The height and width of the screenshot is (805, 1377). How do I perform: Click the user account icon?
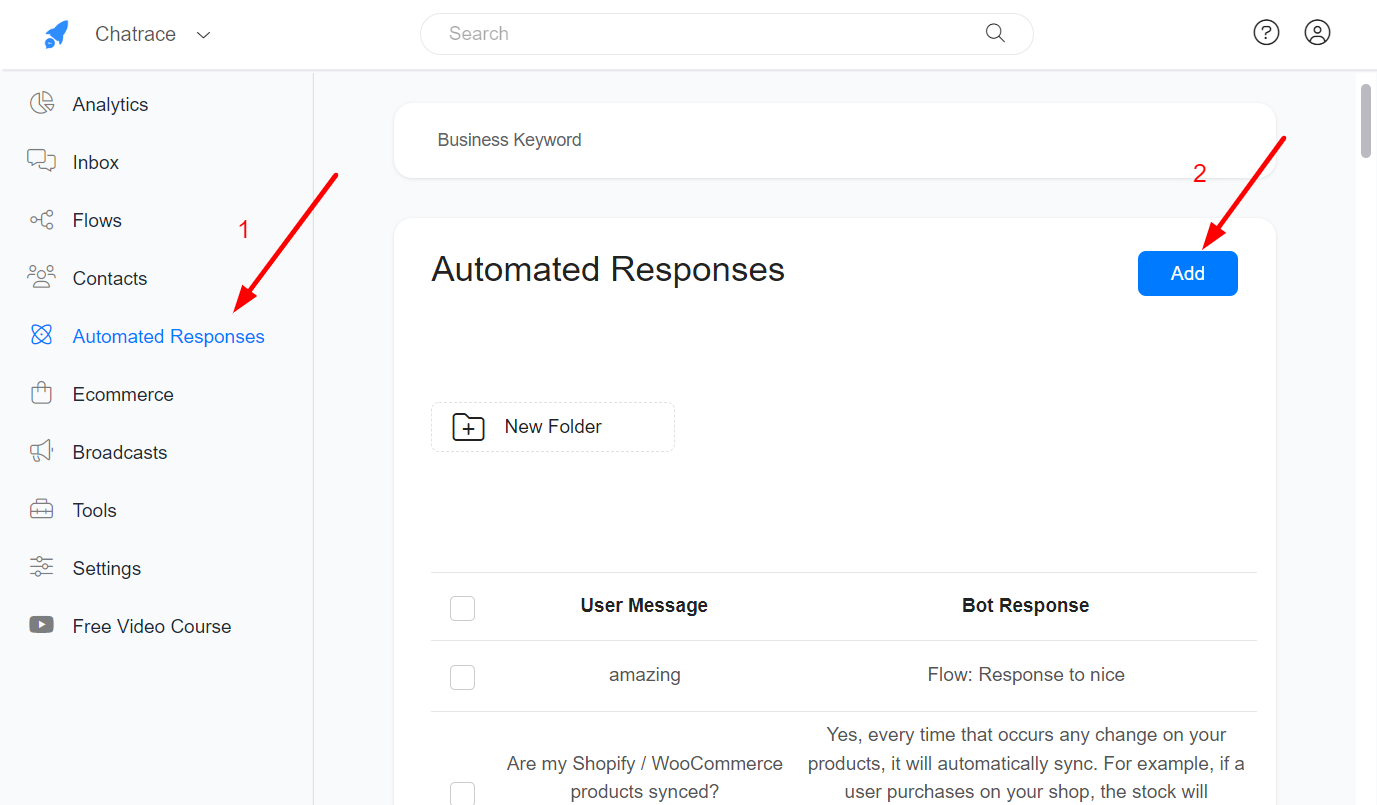(x=1317, y=32)
